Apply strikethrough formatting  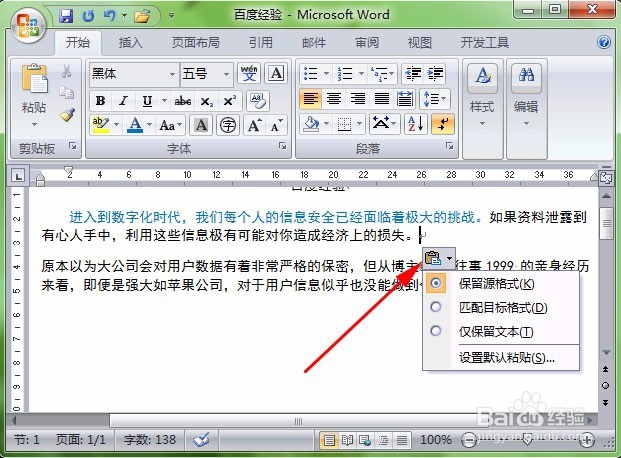coord(183,101)
